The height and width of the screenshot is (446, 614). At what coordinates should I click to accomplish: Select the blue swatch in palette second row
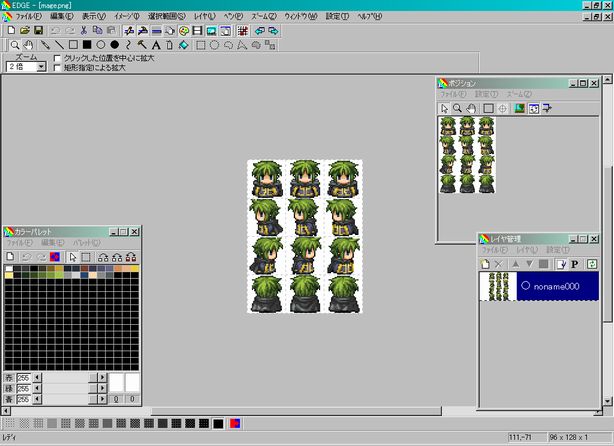coord(84,275)
